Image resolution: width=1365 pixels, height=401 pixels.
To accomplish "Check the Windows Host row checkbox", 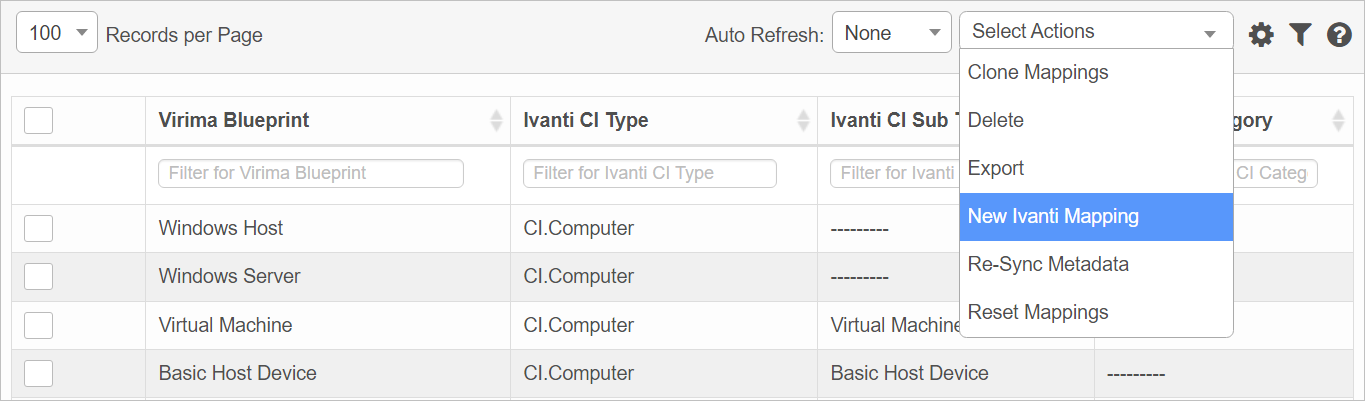I will (x=38, y=229).
